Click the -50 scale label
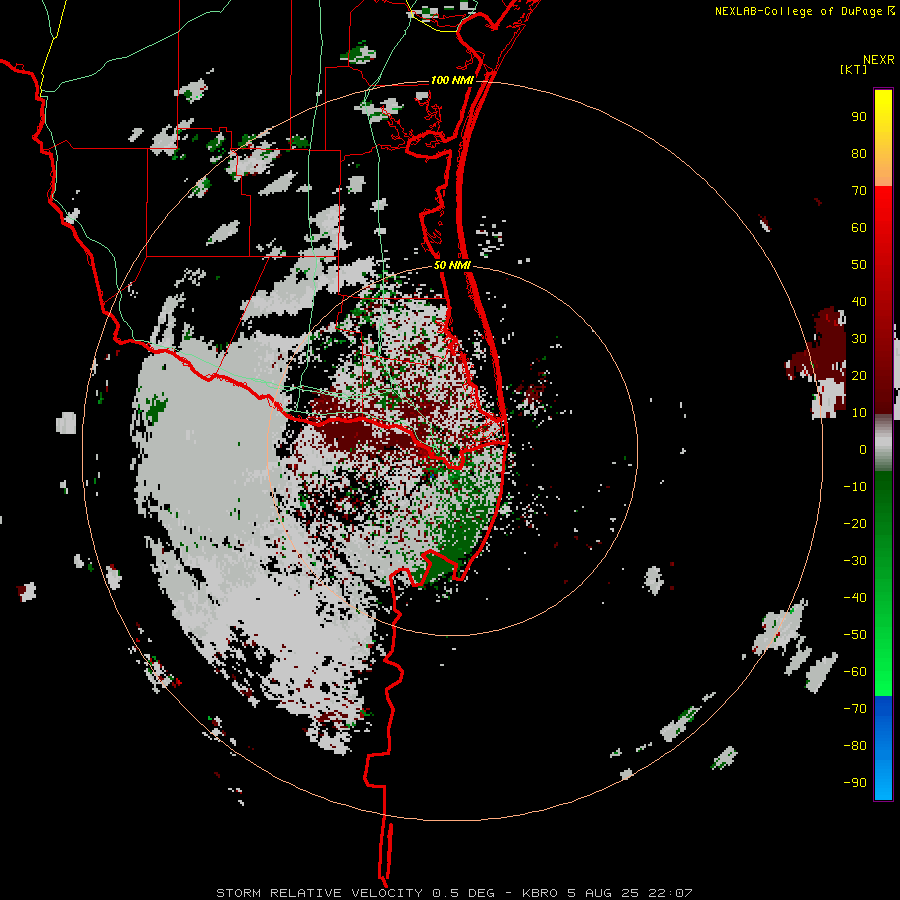Viewport: 900px width, 900px height. [x=855, y=635]
